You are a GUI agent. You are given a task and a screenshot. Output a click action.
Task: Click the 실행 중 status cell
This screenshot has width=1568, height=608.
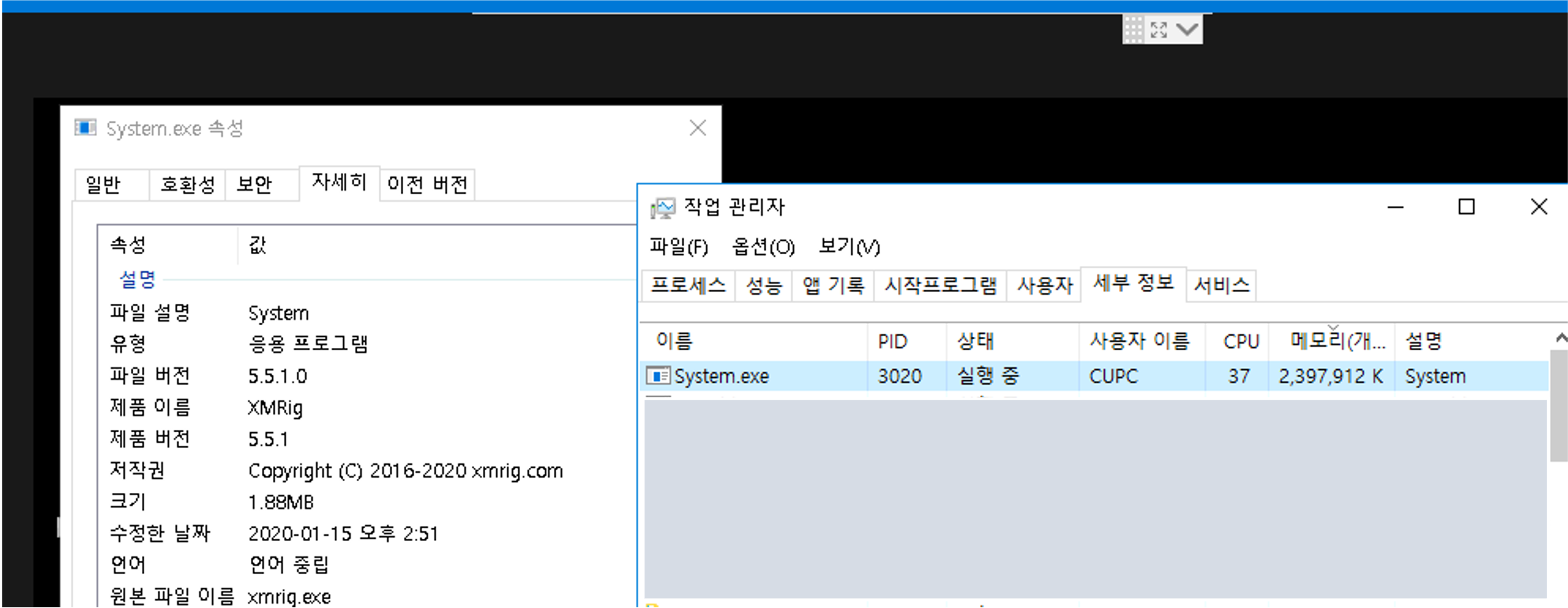tap(988, 376)
